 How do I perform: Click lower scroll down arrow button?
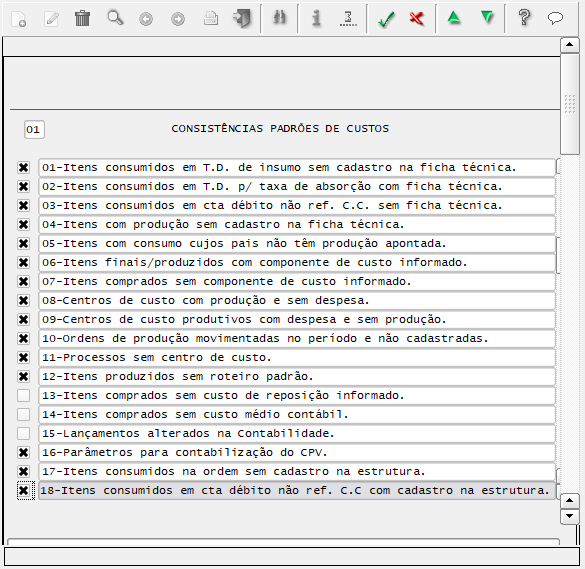569,516
